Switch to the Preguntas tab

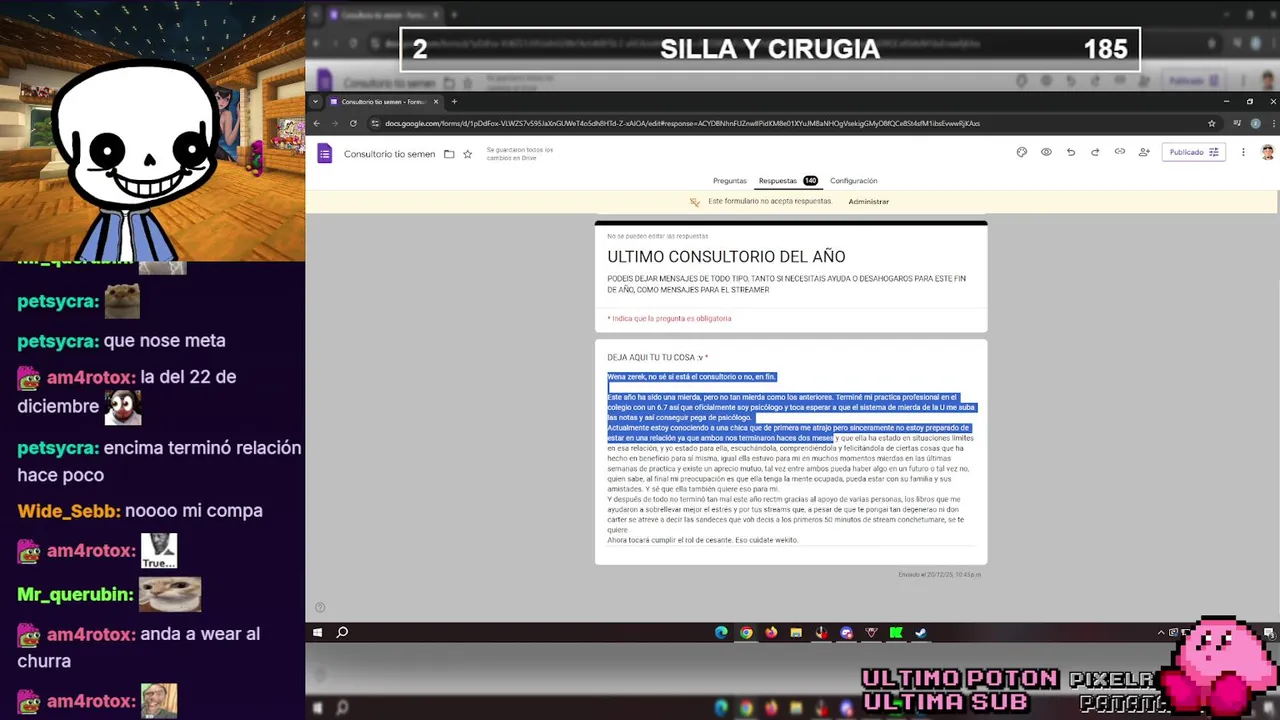coord(729,181)
